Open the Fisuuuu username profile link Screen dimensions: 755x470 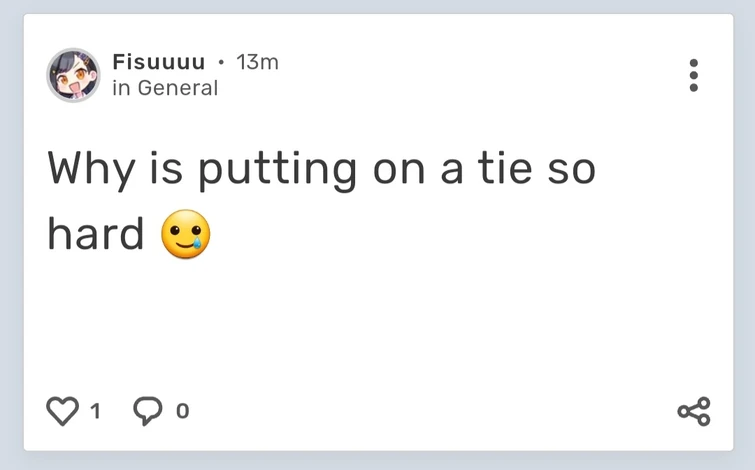tap(158, 62)
